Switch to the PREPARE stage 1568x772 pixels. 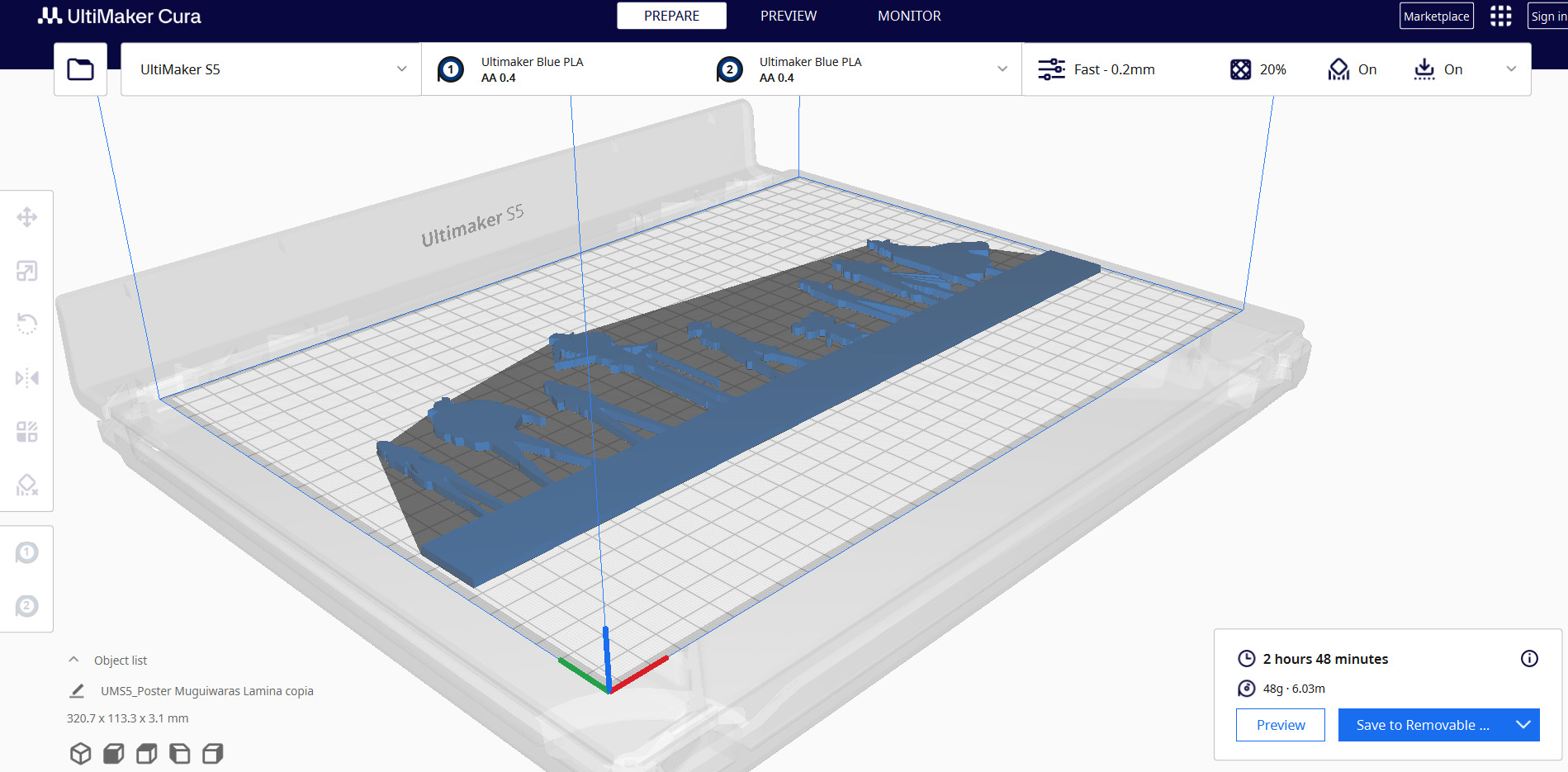[x=671, y=16]
